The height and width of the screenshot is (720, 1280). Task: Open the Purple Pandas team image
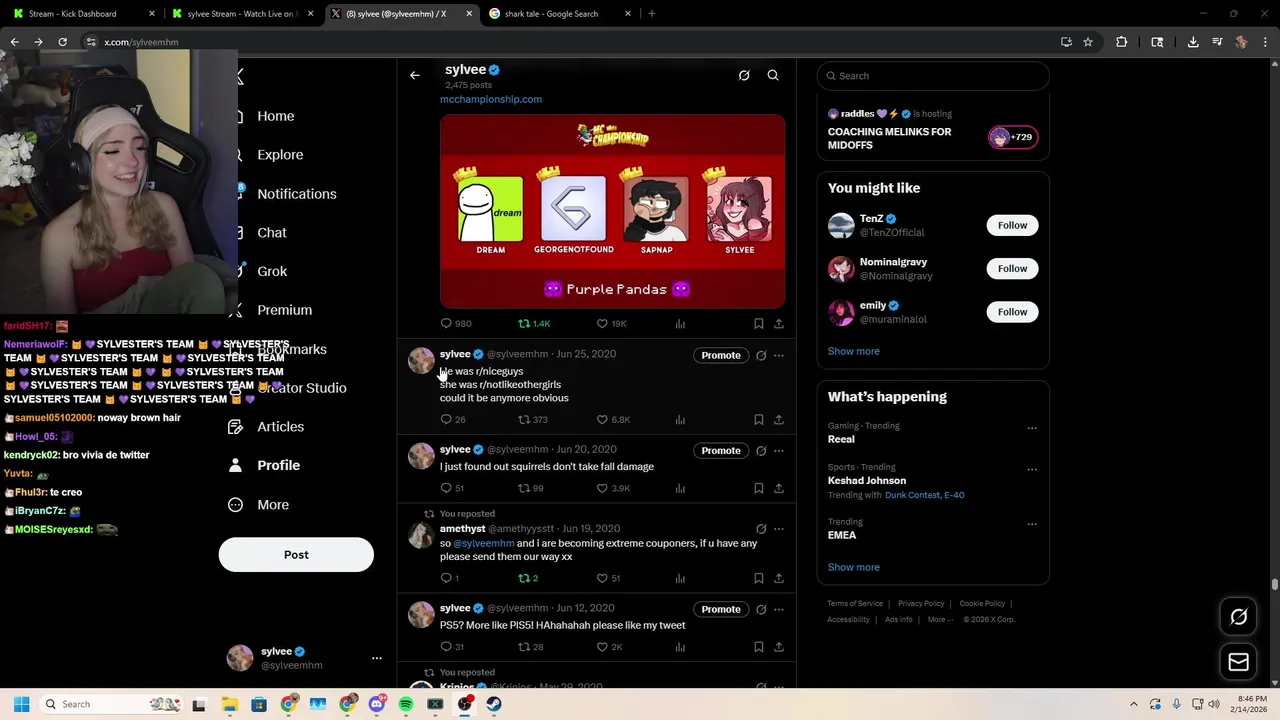click(x=612, y=211)
